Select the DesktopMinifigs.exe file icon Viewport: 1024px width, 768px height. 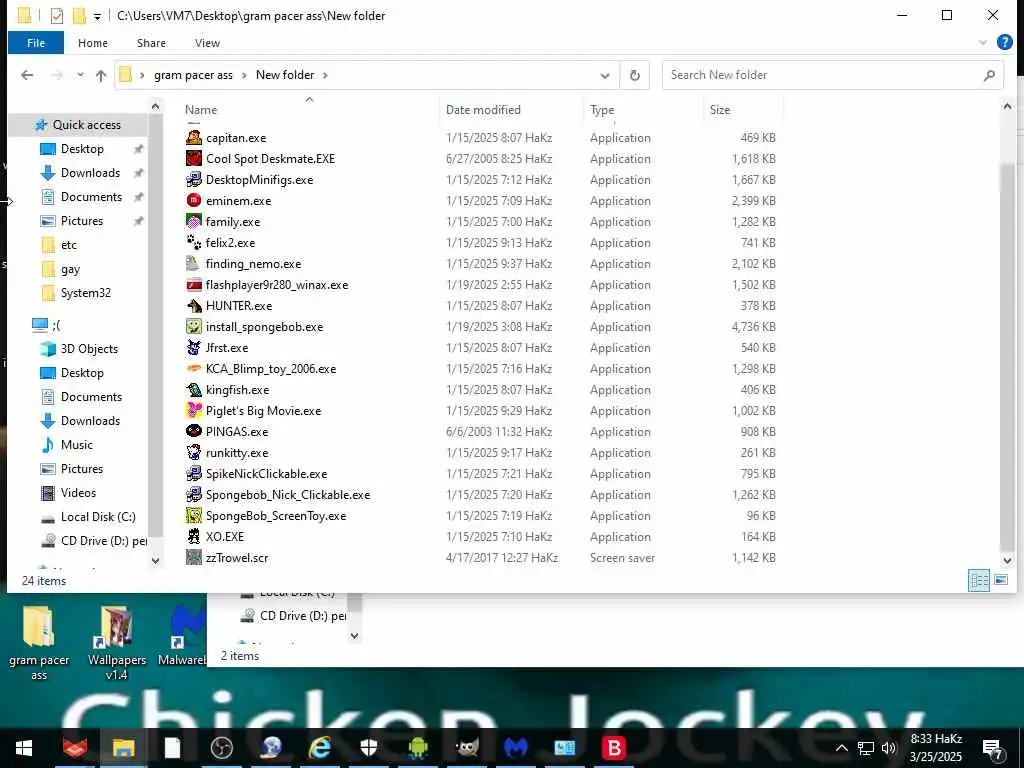click(193, 180)
